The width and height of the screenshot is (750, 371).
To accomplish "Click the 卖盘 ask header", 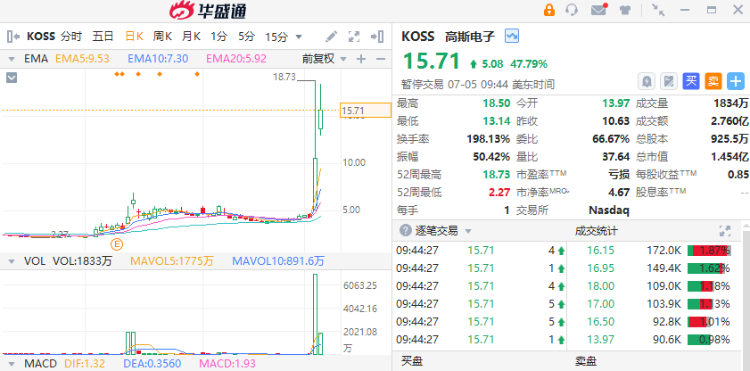I will pos(585,361).
